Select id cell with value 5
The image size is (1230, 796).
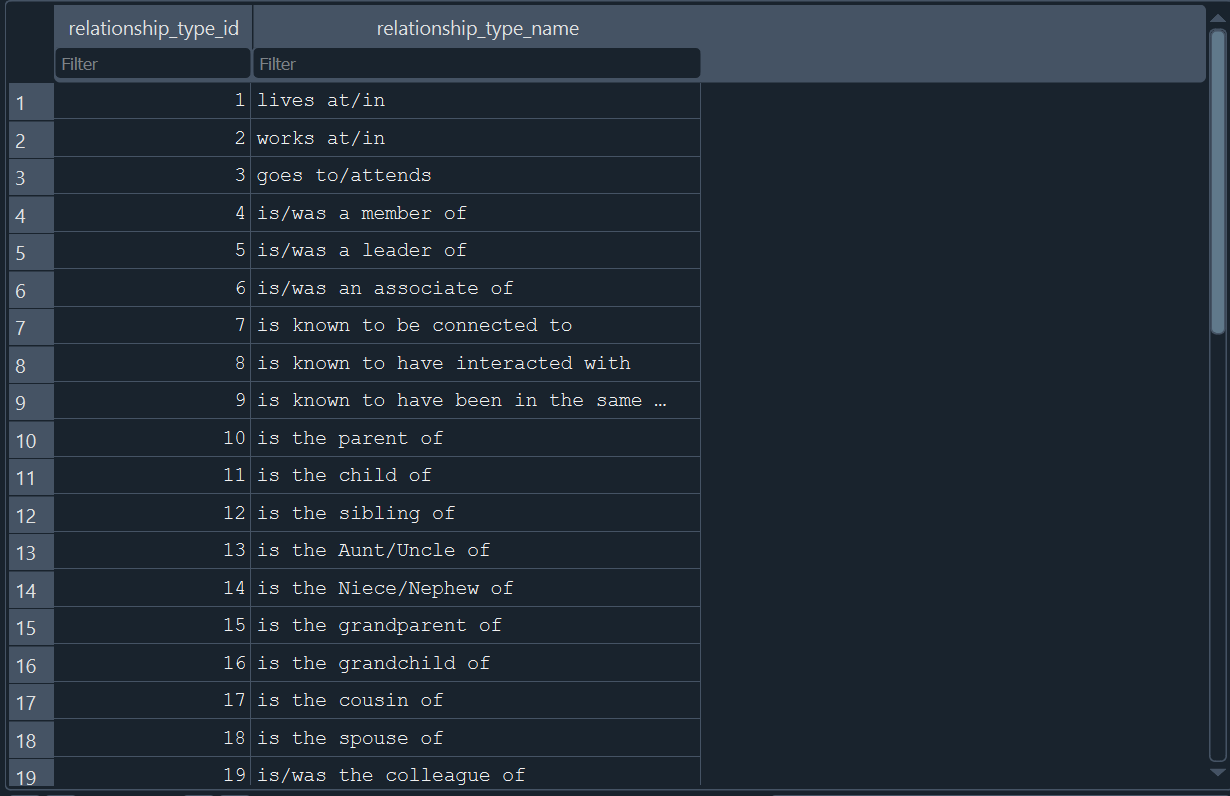click(x=152, y=251)
